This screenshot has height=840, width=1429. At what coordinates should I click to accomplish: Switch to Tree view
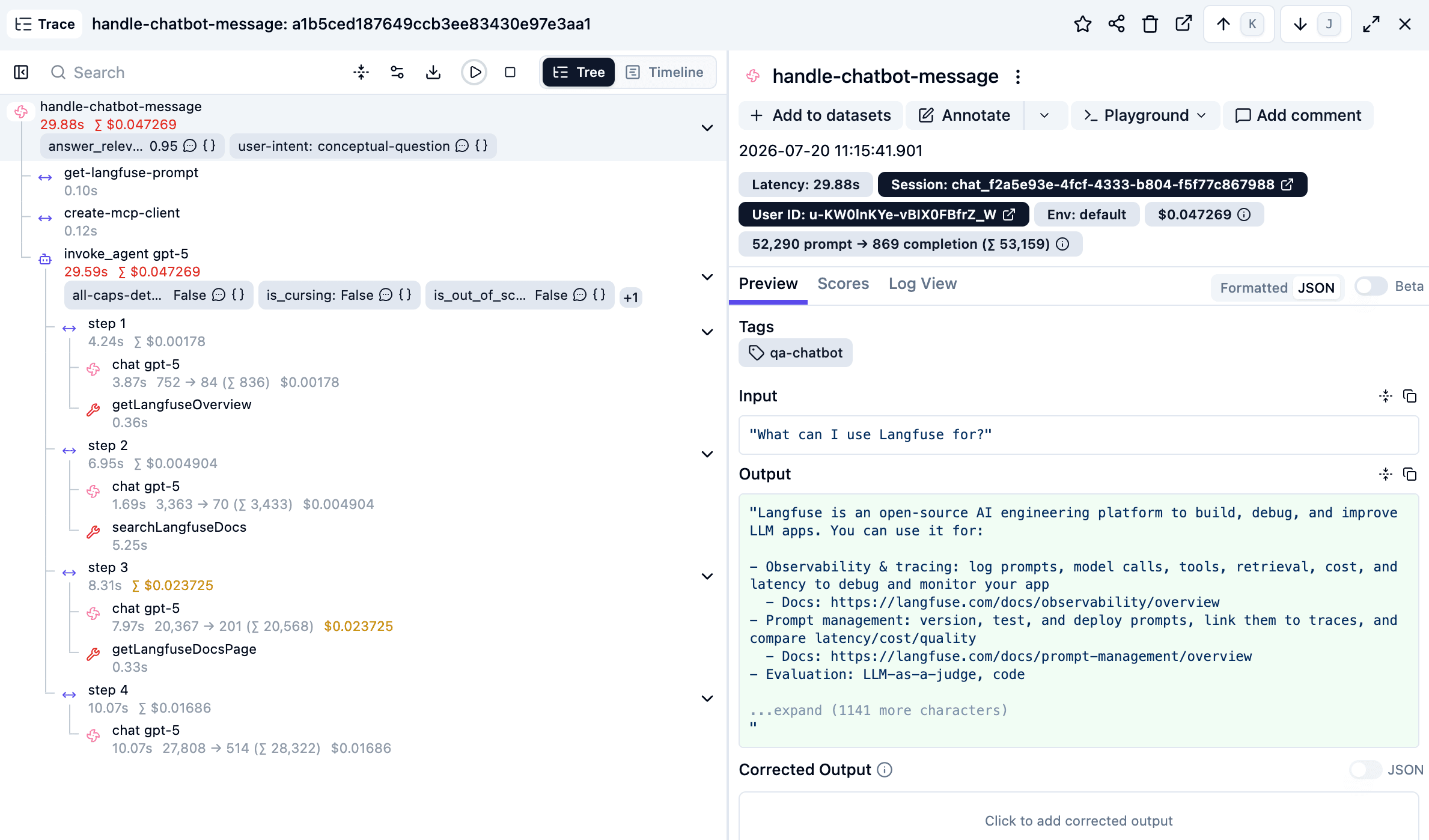[x=579, y=72]
